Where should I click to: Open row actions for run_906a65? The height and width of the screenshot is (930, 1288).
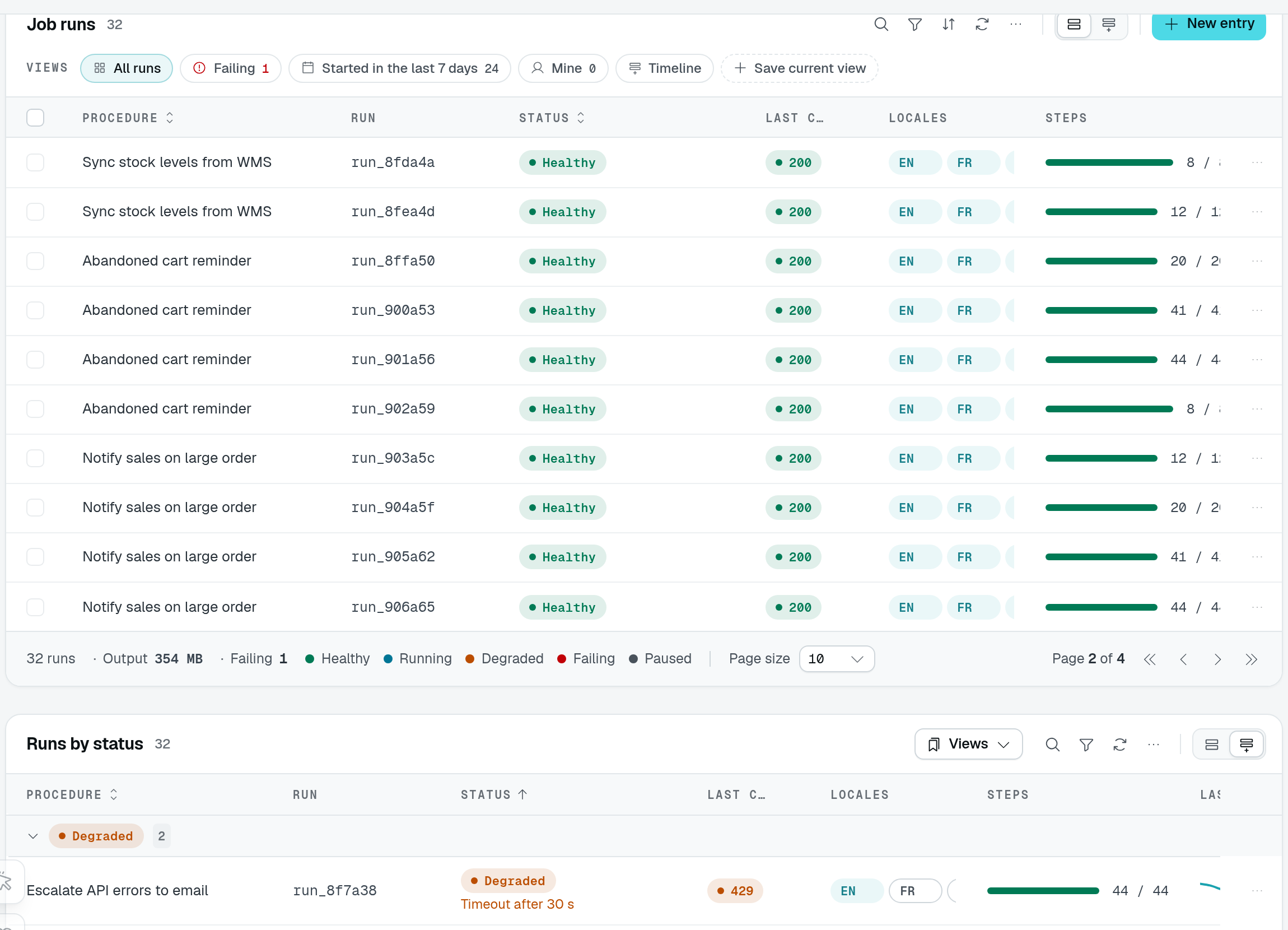[1257, 607]
